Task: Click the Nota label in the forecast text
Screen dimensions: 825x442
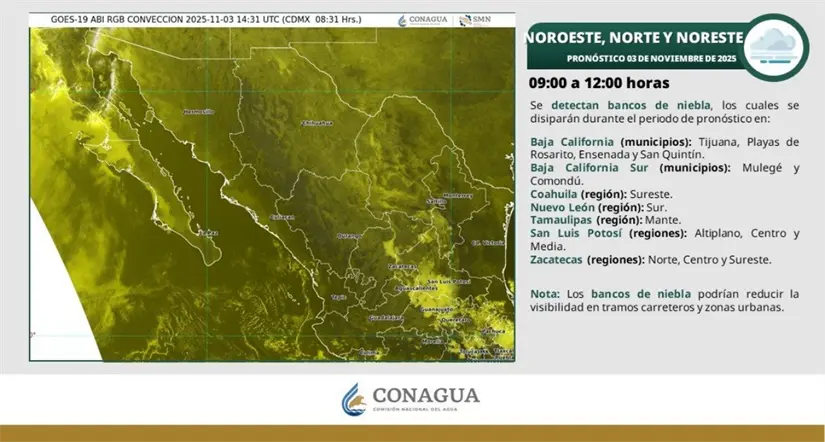Action: click(x=544, y=294)
